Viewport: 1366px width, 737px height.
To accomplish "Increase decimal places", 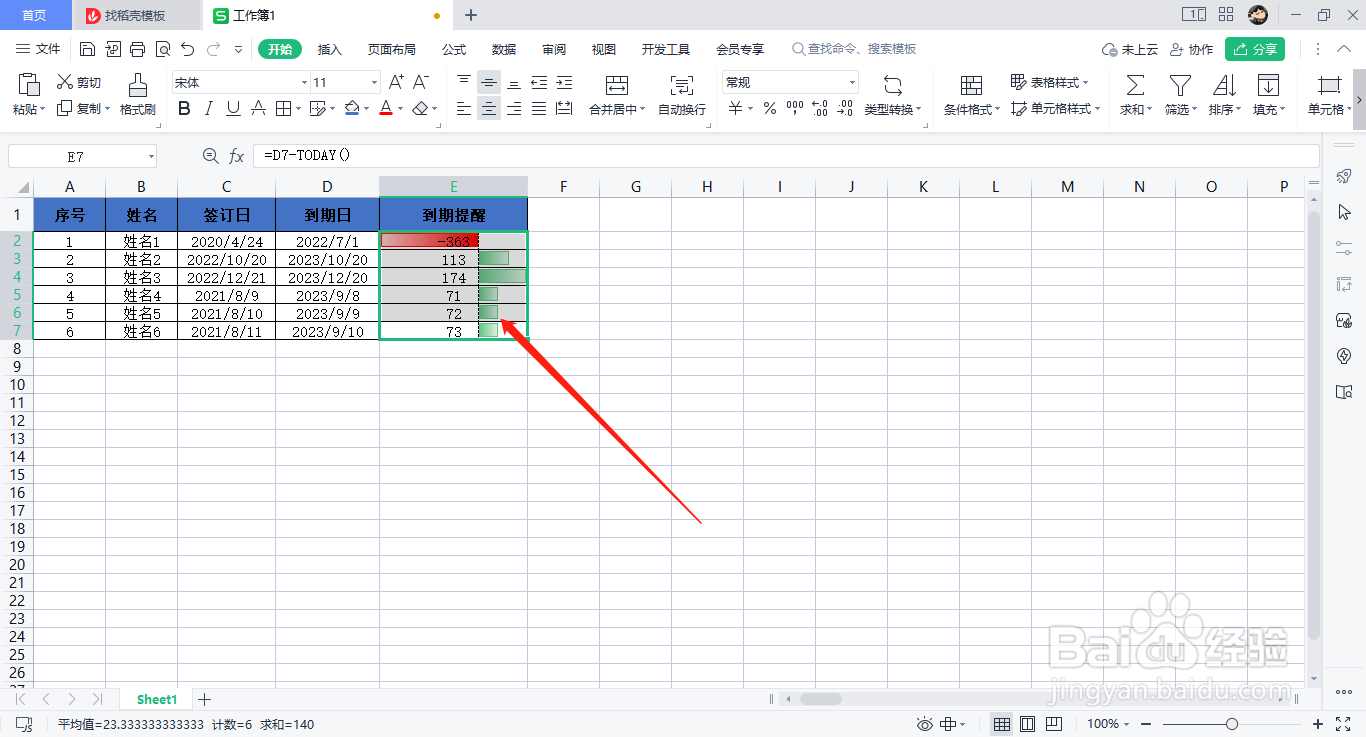I will 820,108.
